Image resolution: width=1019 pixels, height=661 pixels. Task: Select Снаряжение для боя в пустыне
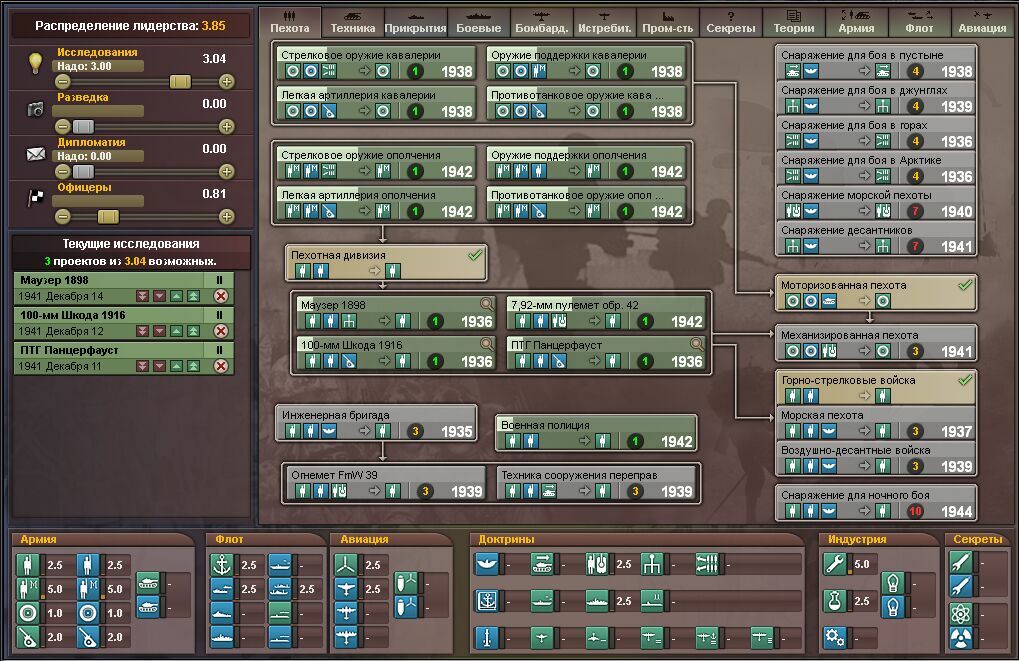pyautogui.click(x=875, y=63)
